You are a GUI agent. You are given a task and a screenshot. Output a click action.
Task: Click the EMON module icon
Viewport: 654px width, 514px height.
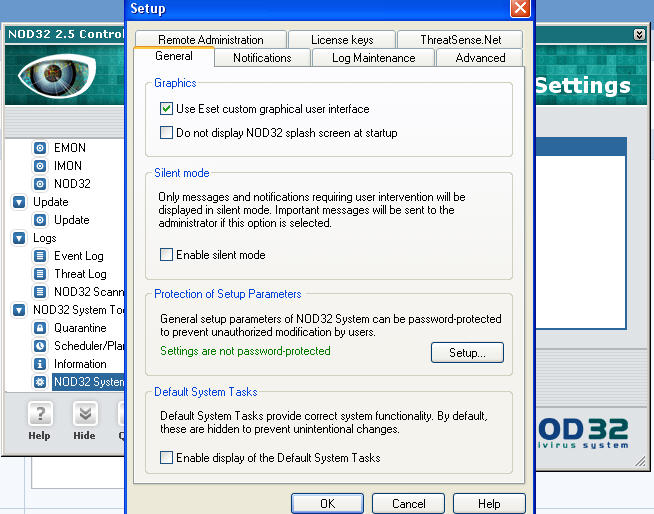tap(40, 148)
